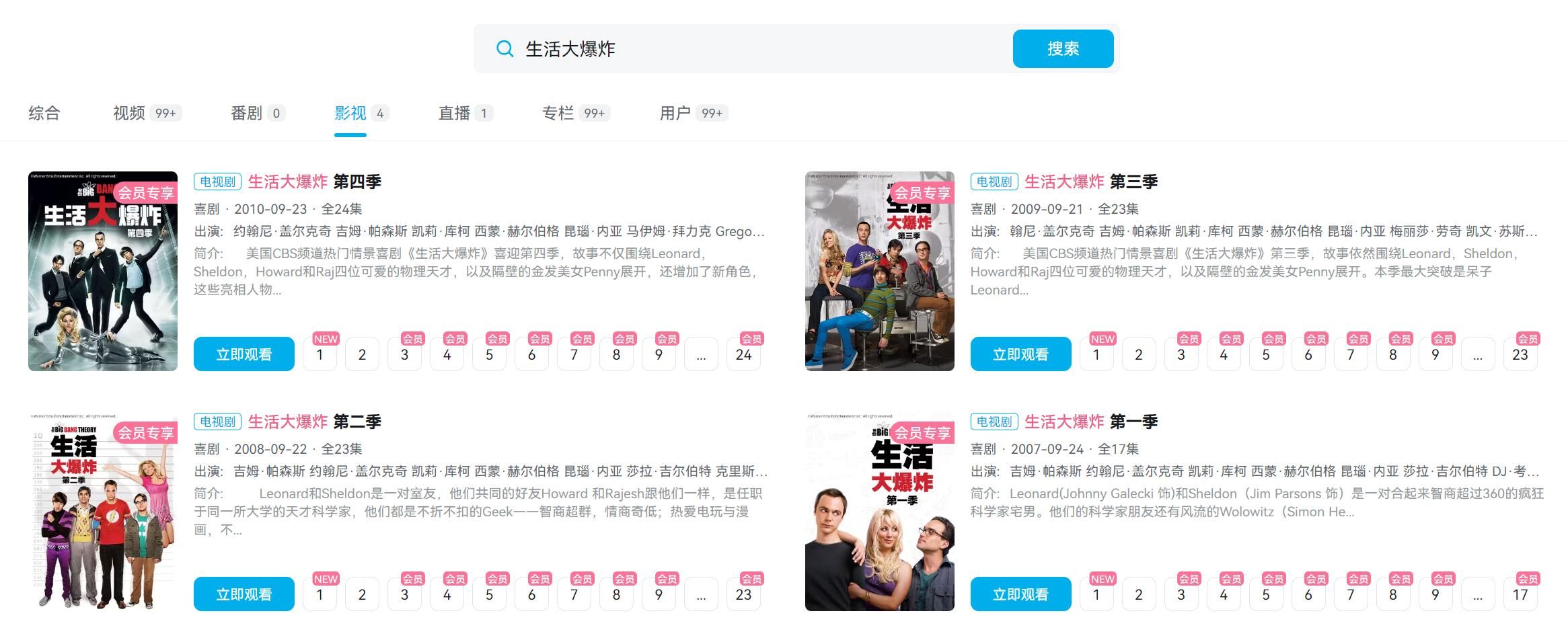Viewport: 1568px width, 636px height.
Task: Click the date text 2010-09-23
Action: (270, 209)
